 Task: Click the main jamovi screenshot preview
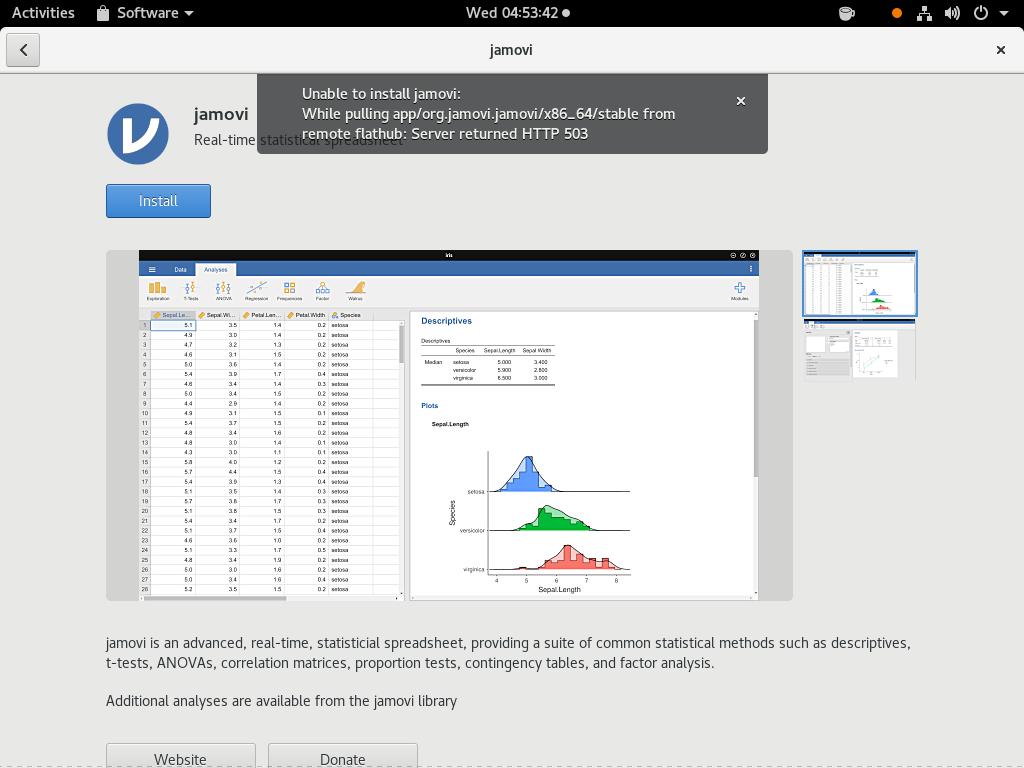[x=449, y=425]
